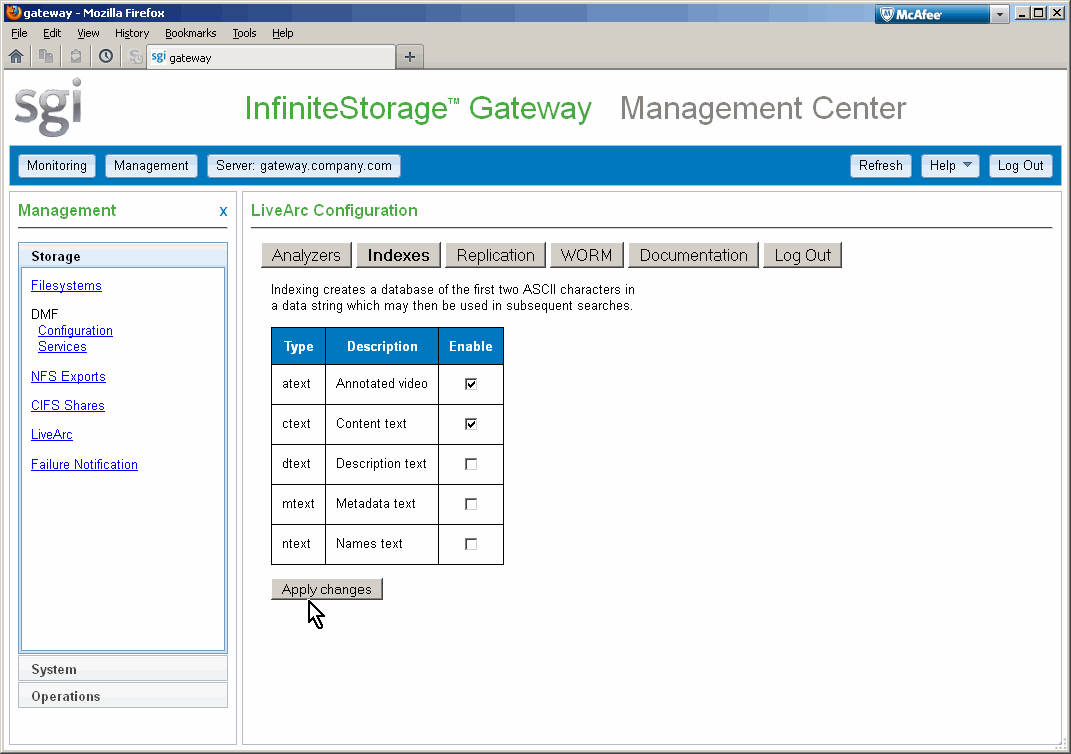This screenshot has height=754, width=1071.
Task: Open a new tab with plus button
Action: [x=410, y=57]
